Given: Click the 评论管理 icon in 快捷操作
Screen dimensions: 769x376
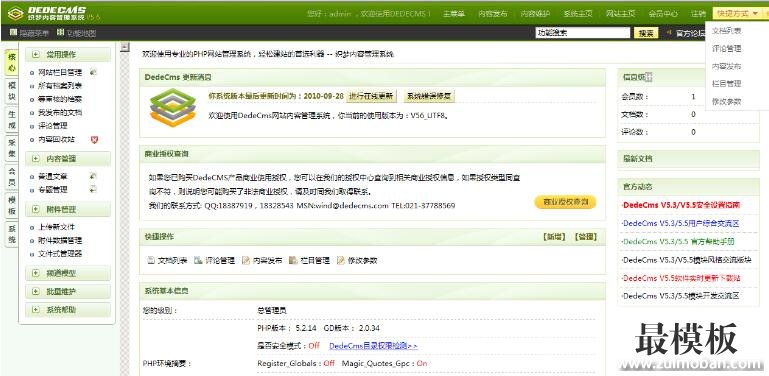Looking at the screenshot, I should (x=198, y=260).
